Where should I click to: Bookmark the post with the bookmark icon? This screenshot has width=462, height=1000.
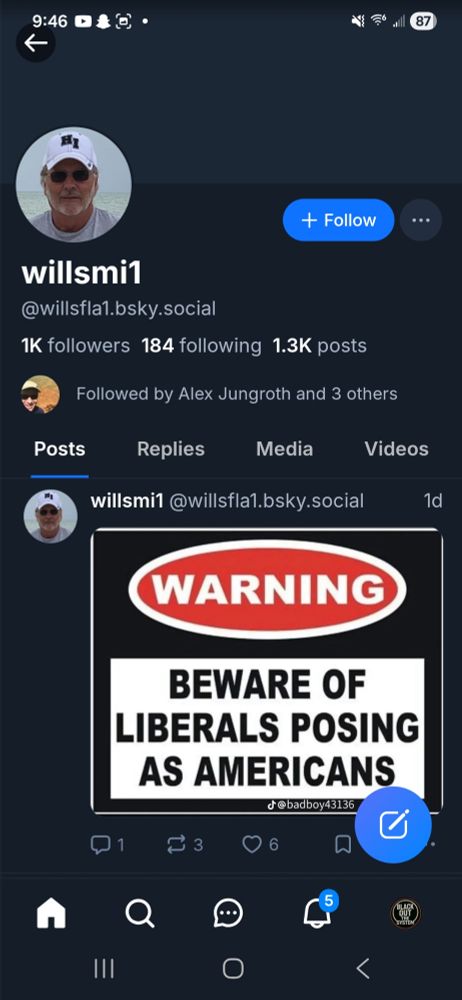(343, 844)
